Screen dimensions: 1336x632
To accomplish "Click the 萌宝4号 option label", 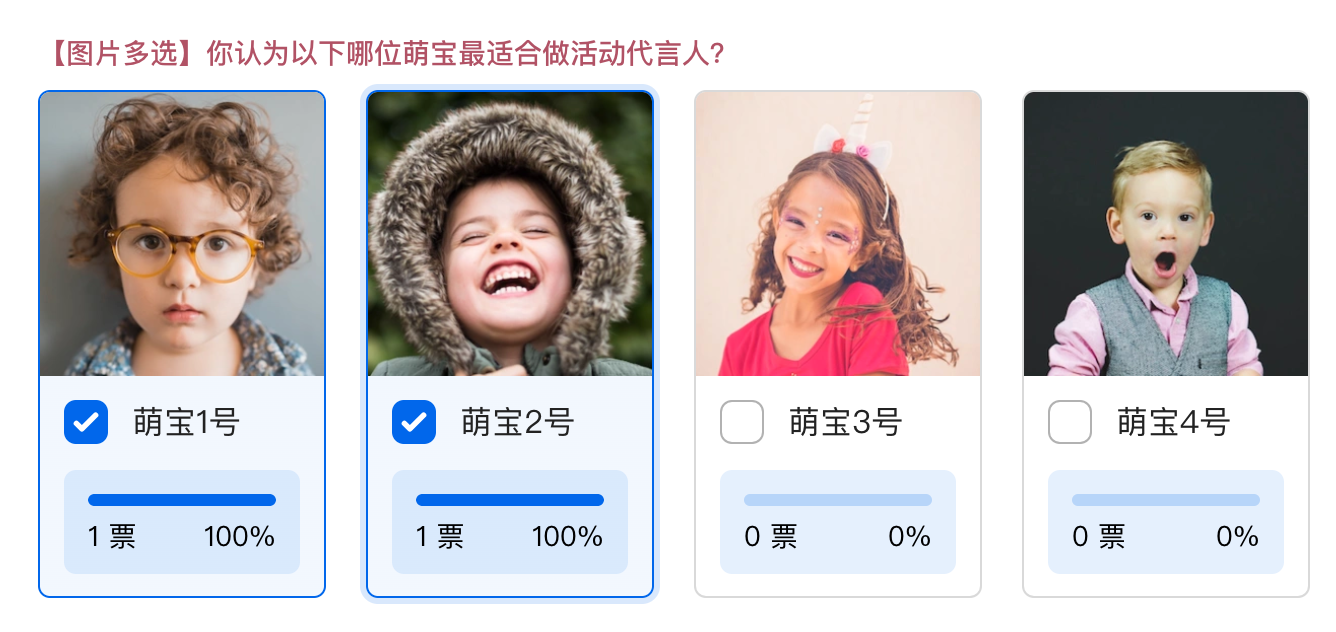I will pos(1173,423).
